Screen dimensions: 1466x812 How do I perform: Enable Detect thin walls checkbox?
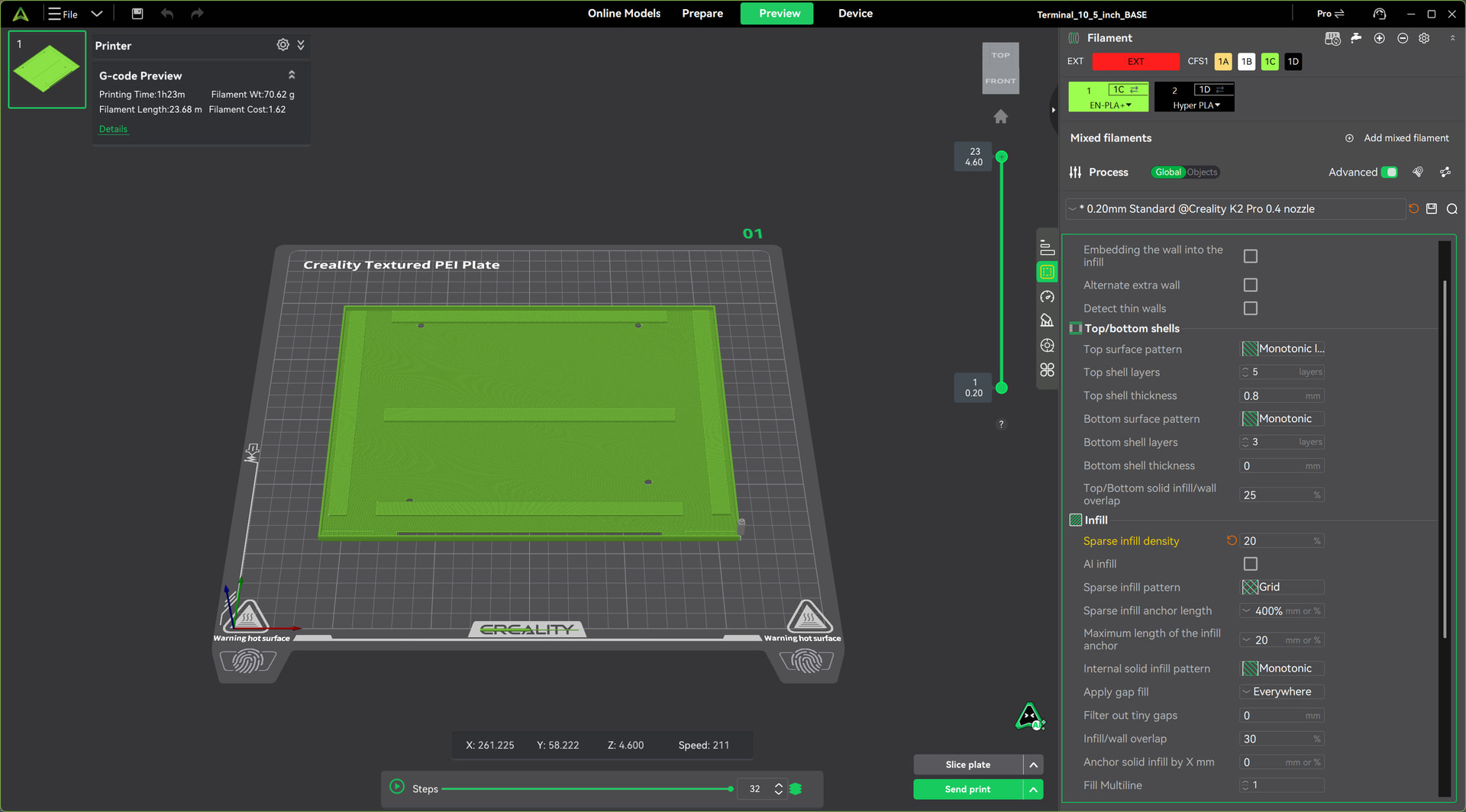coord(1250,308)
